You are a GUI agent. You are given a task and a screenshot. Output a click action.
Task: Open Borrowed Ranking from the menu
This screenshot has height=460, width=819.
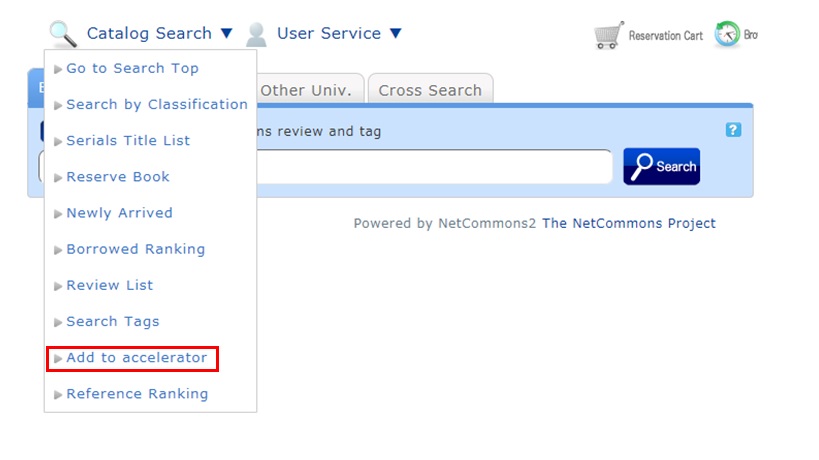pyautogui.click(x=135, y=249)
